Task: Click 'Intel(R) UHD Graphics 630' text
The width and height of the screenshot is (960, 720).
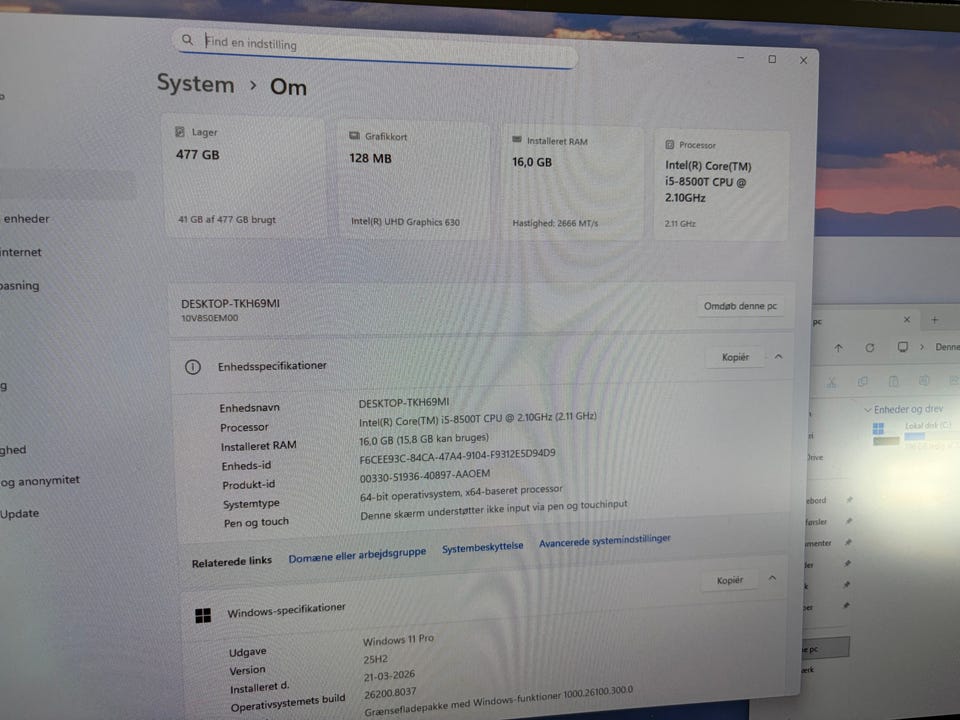Action: pyautogui.click(x=405, y=222)
